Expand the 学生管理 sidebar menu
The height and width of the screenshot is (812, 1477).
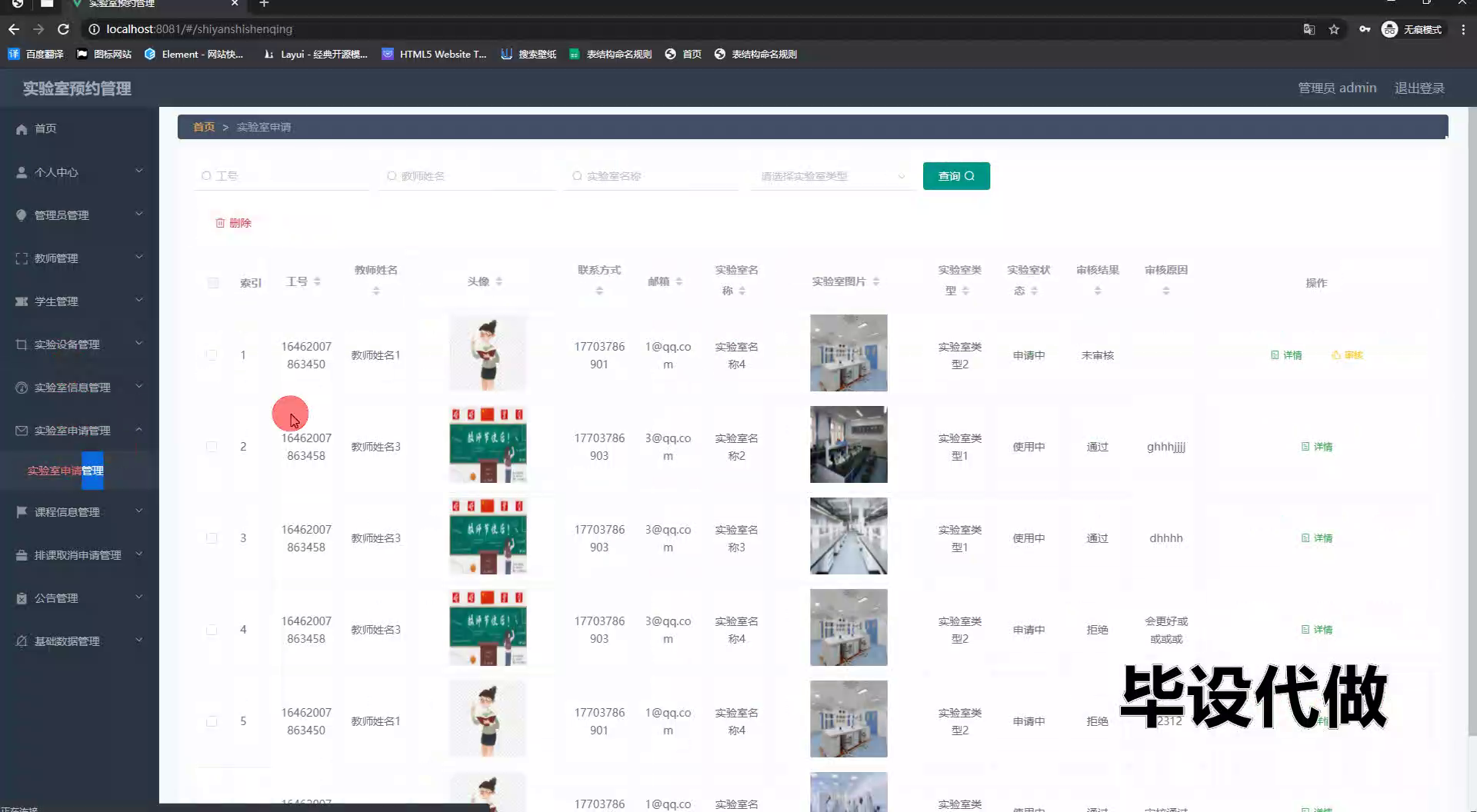[79, 301]
